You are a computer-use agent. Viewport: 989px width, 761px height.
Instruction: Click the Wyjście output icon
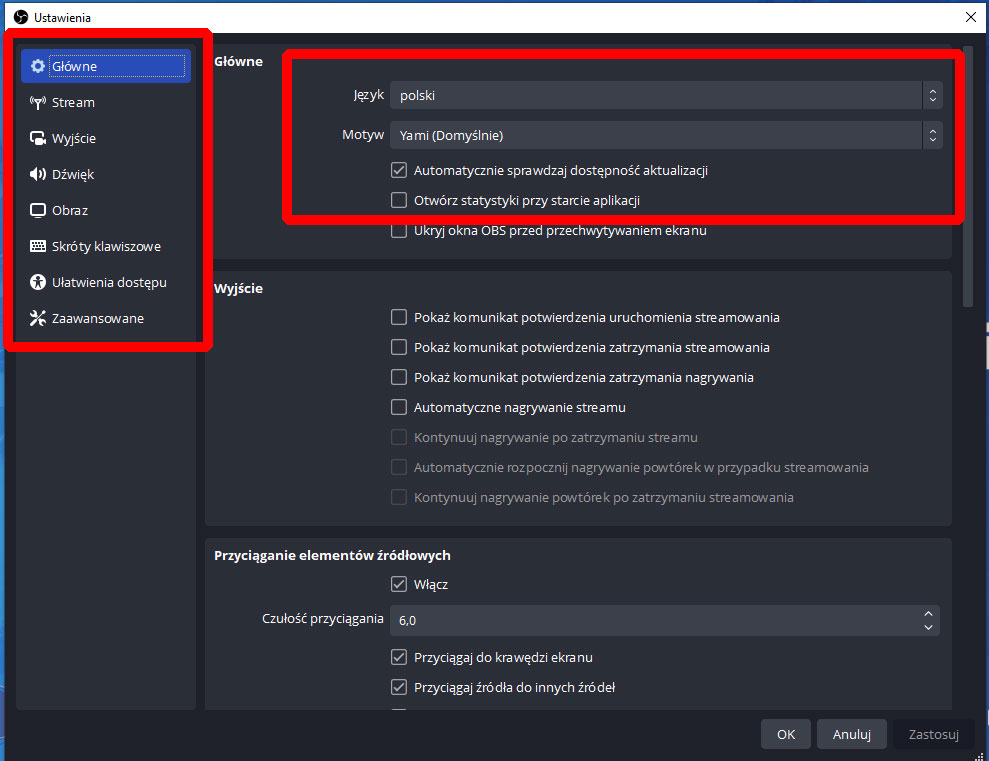(x=38, y=139)
